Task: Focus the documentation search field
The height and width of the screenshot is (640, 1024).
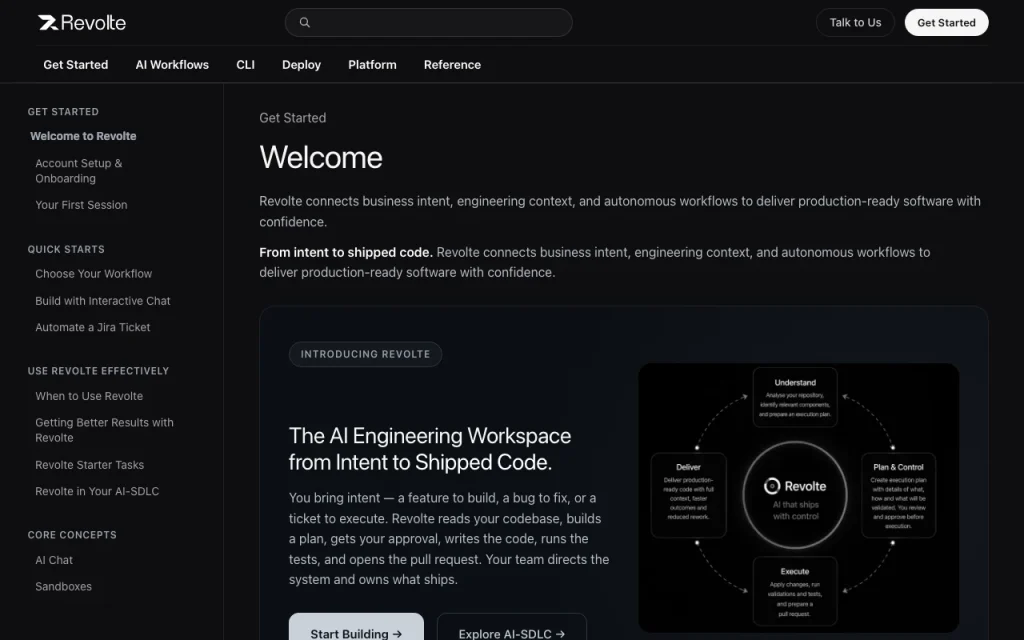Action: pos(428,22)
